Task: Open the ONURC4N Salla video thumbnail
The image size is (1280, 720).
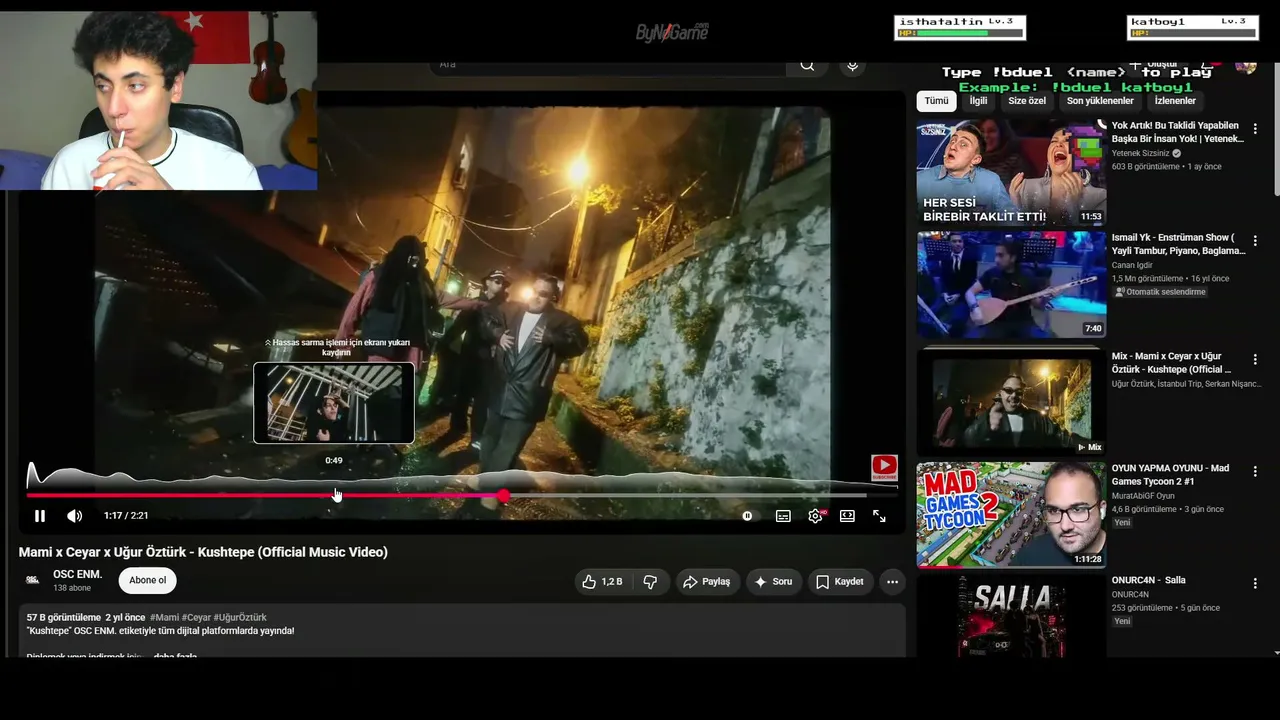Action: click(1011, 615)
